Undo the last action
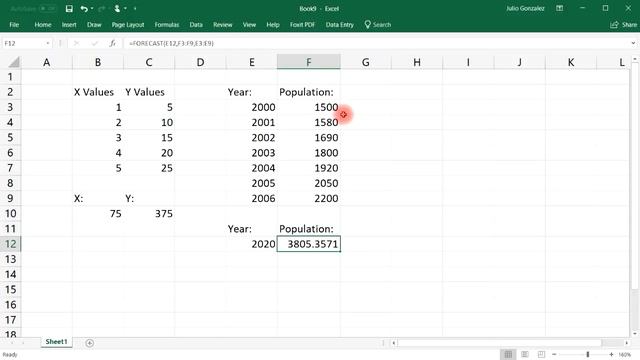This screenshot has width=640, height=360. click(x=84, y=9)
